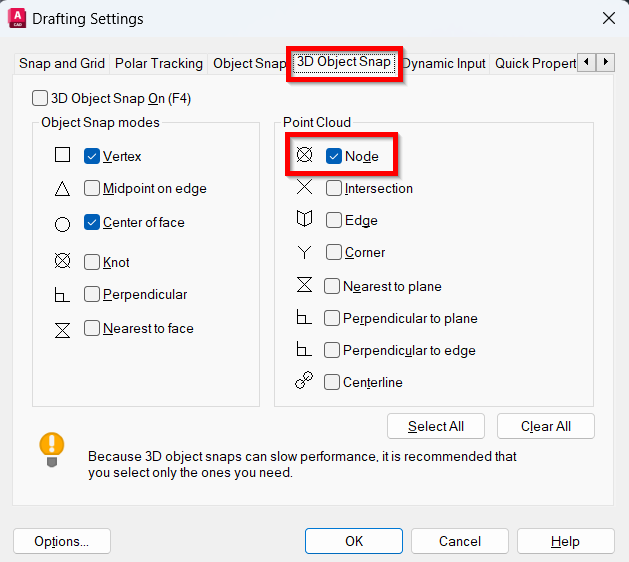Viewport: 629px width, 562px height.
Task: Click the Point Cloud Intersection X icon
Action: tap(305, 187)
